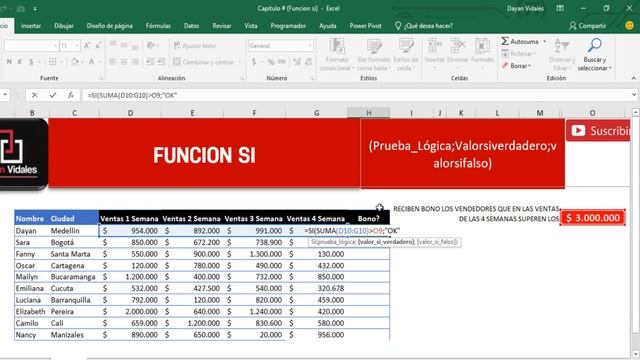Click the percent style icon
The width and height of the screenshot is (640, 360).
270,62
